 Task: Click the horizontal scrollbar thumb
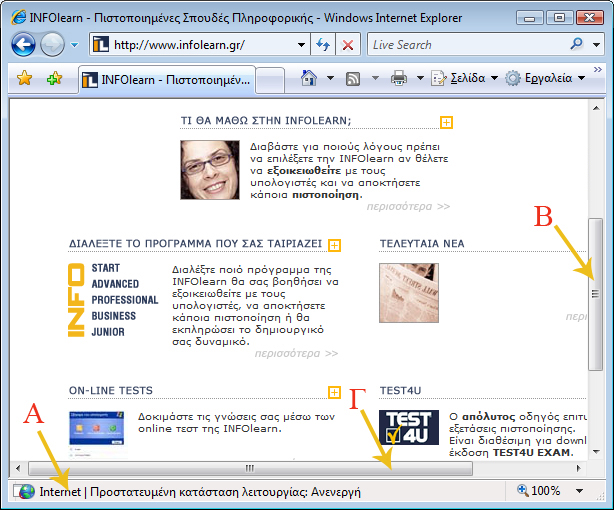point(250,468)
